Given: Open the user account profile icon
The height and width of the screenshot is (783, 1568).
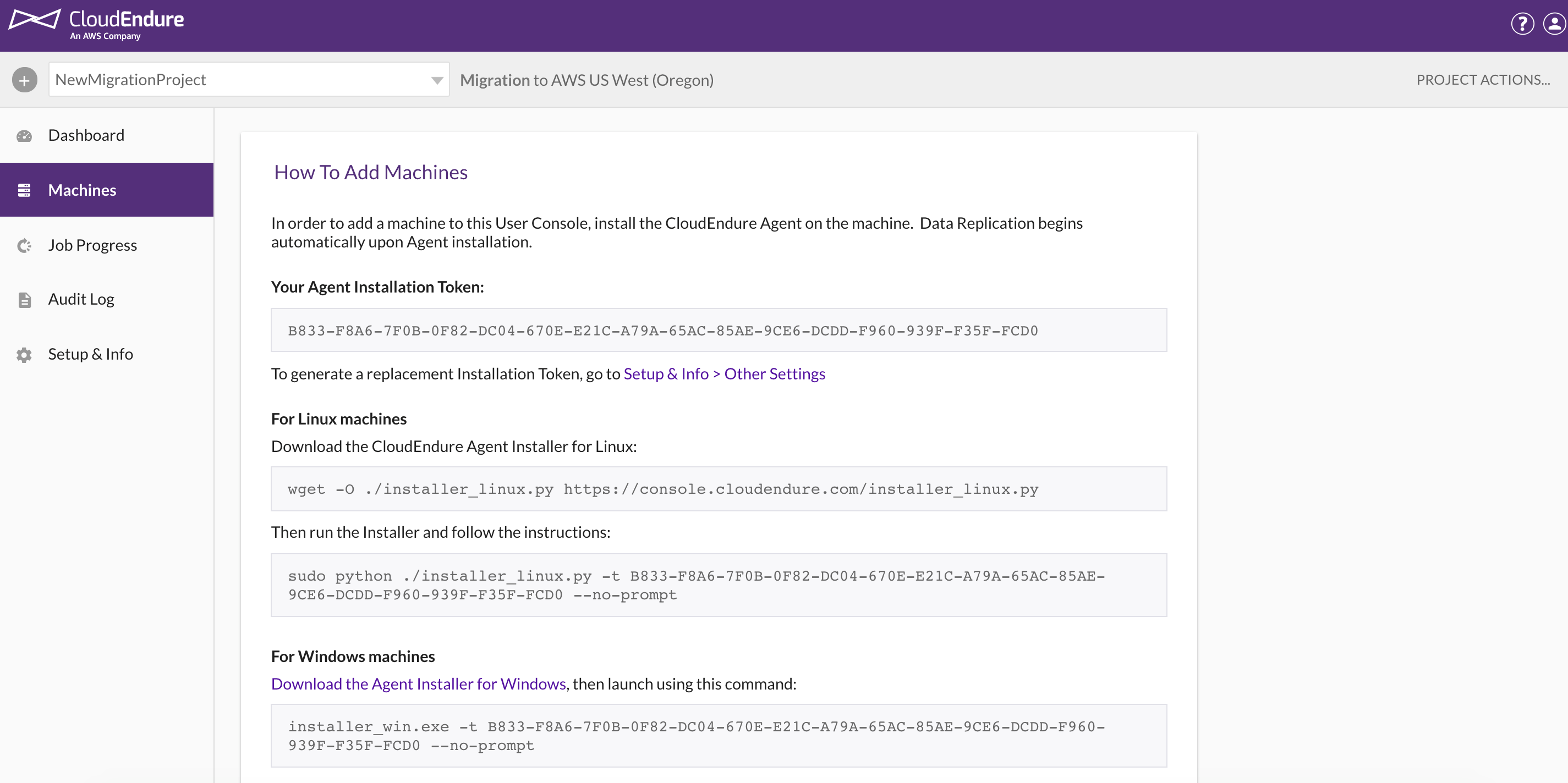Looking at the screenshot, I should click(1554, 24).
